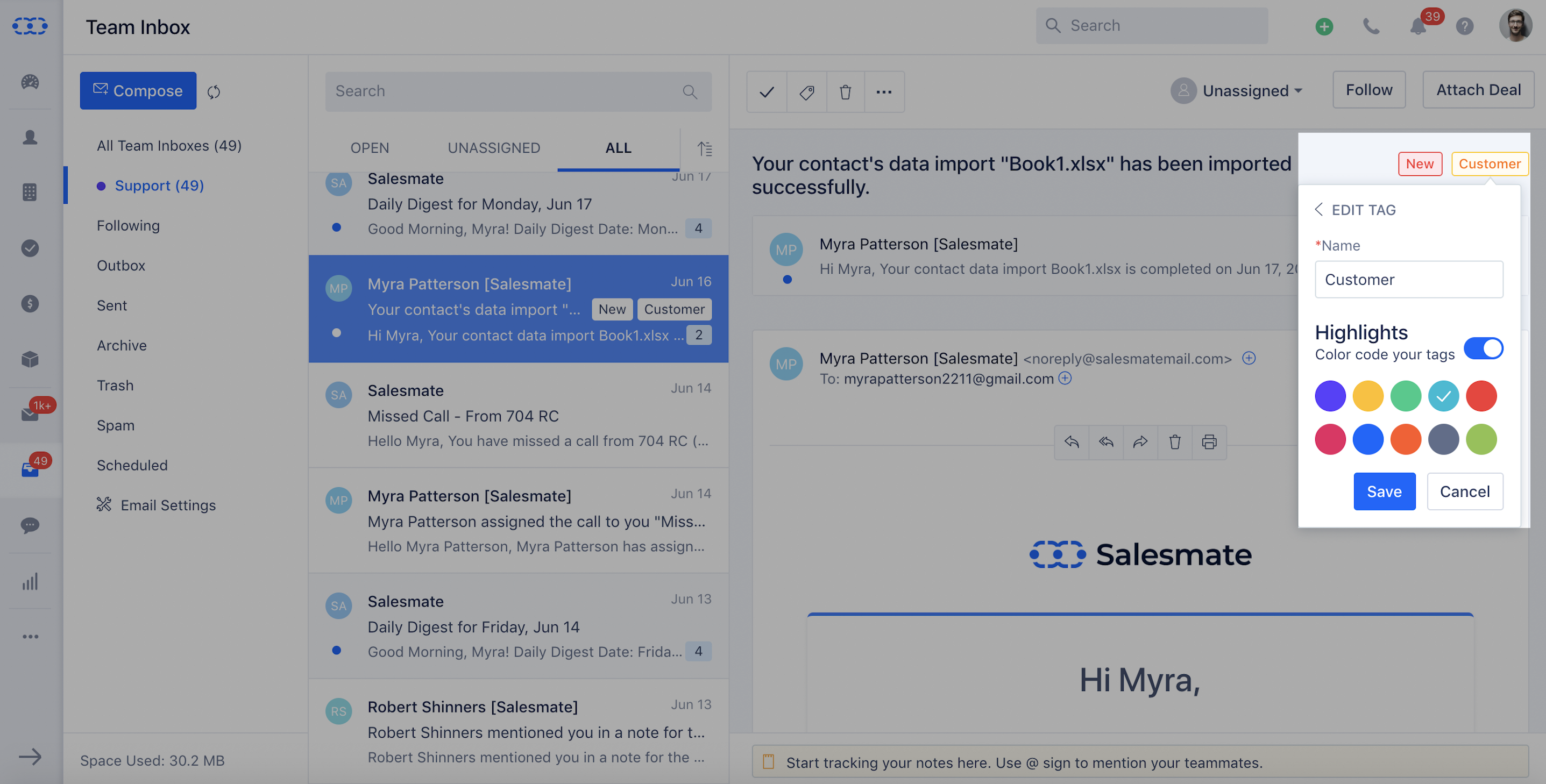Cancel the tag edit
This screenshot has height=784, width=1546.
1464,492
